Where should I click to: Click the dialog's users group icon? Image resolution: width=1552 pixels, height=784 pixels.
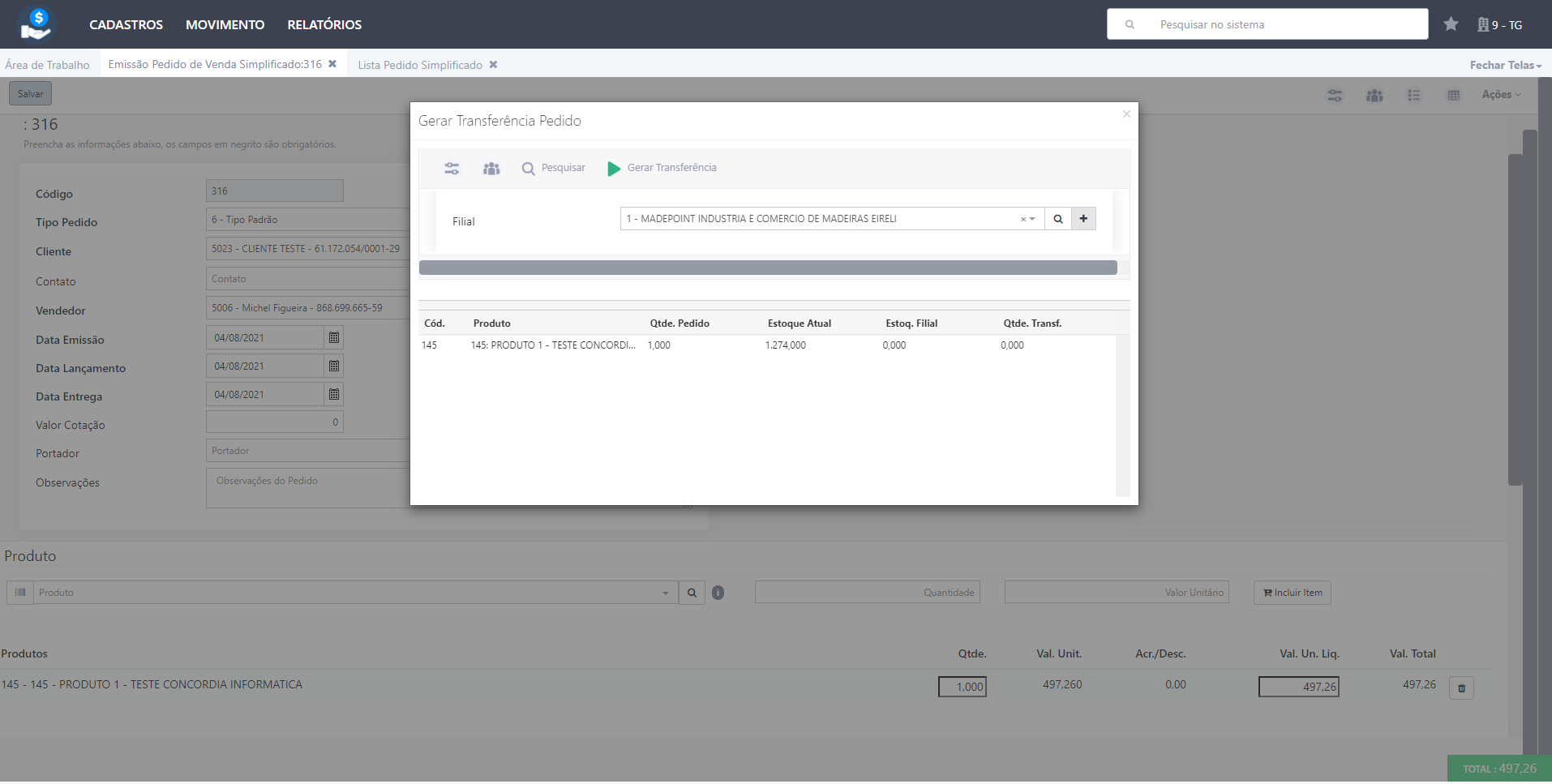(491, 169)
